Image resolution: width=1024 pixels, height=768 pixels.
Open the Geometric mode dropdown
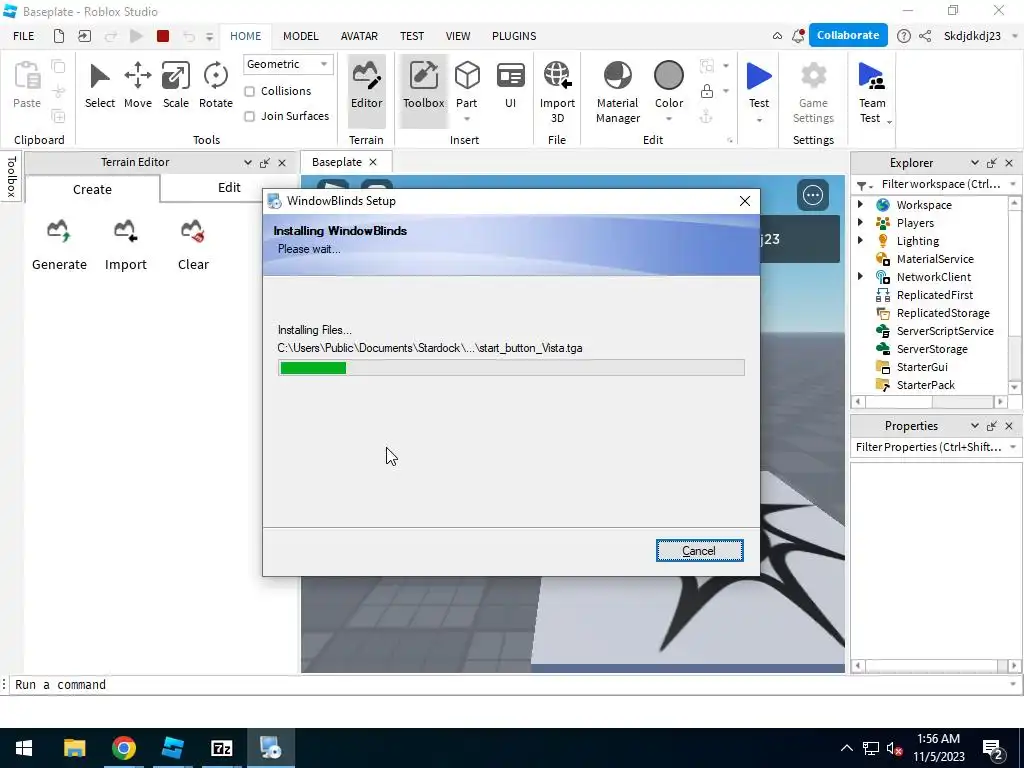tap(288, 64)
